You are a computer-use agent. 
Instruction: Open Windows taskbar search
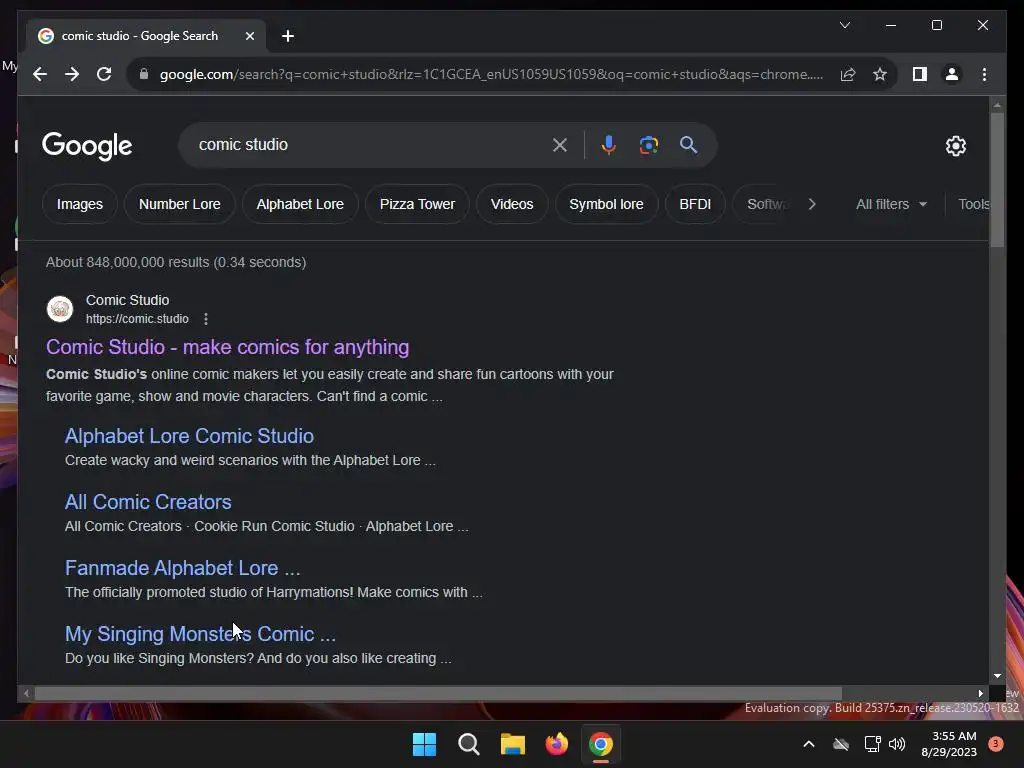click(468, 744)
